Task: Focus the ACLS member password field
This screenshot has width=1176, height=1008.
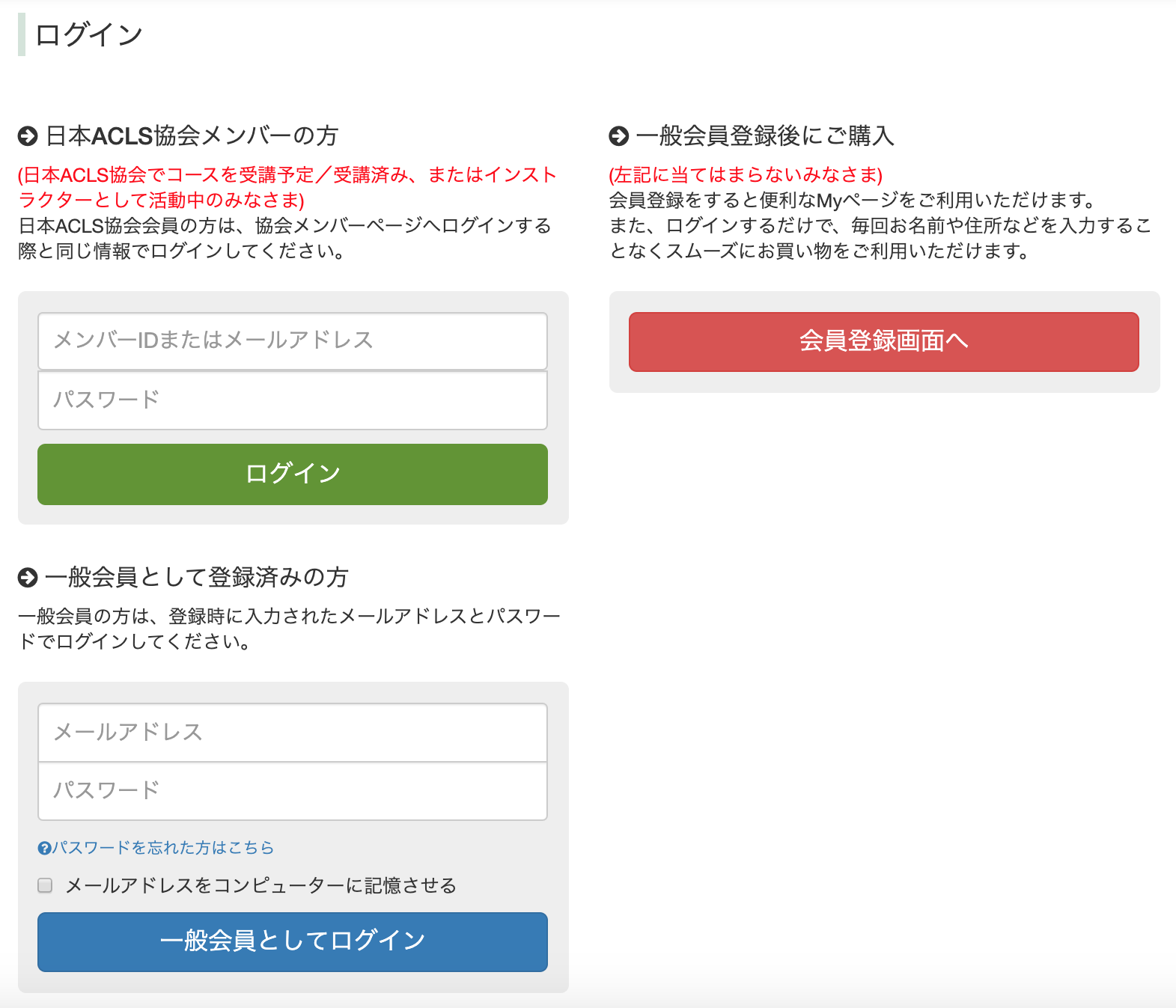Action: coord(293,400)
